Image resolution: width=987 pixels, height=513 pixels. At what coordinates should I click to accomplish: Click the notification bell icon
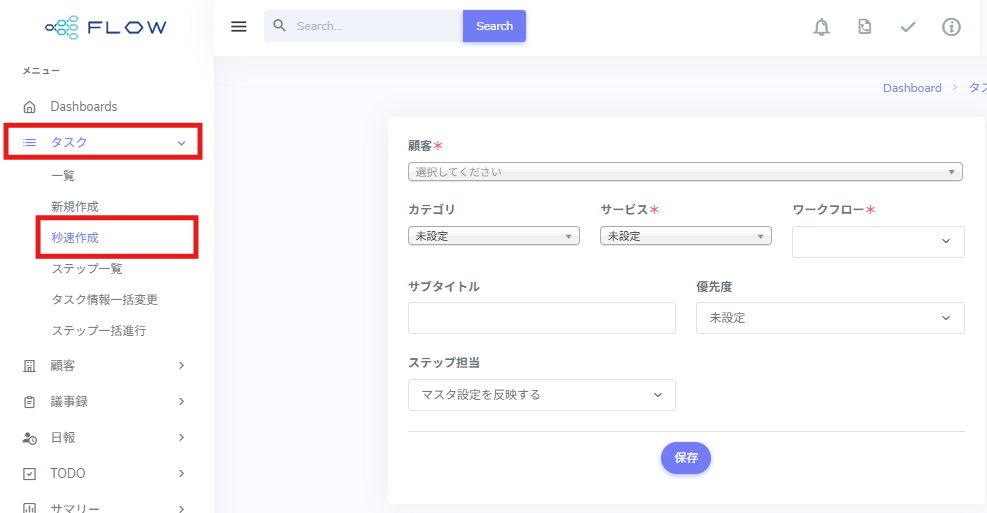[x=821, y=27]
